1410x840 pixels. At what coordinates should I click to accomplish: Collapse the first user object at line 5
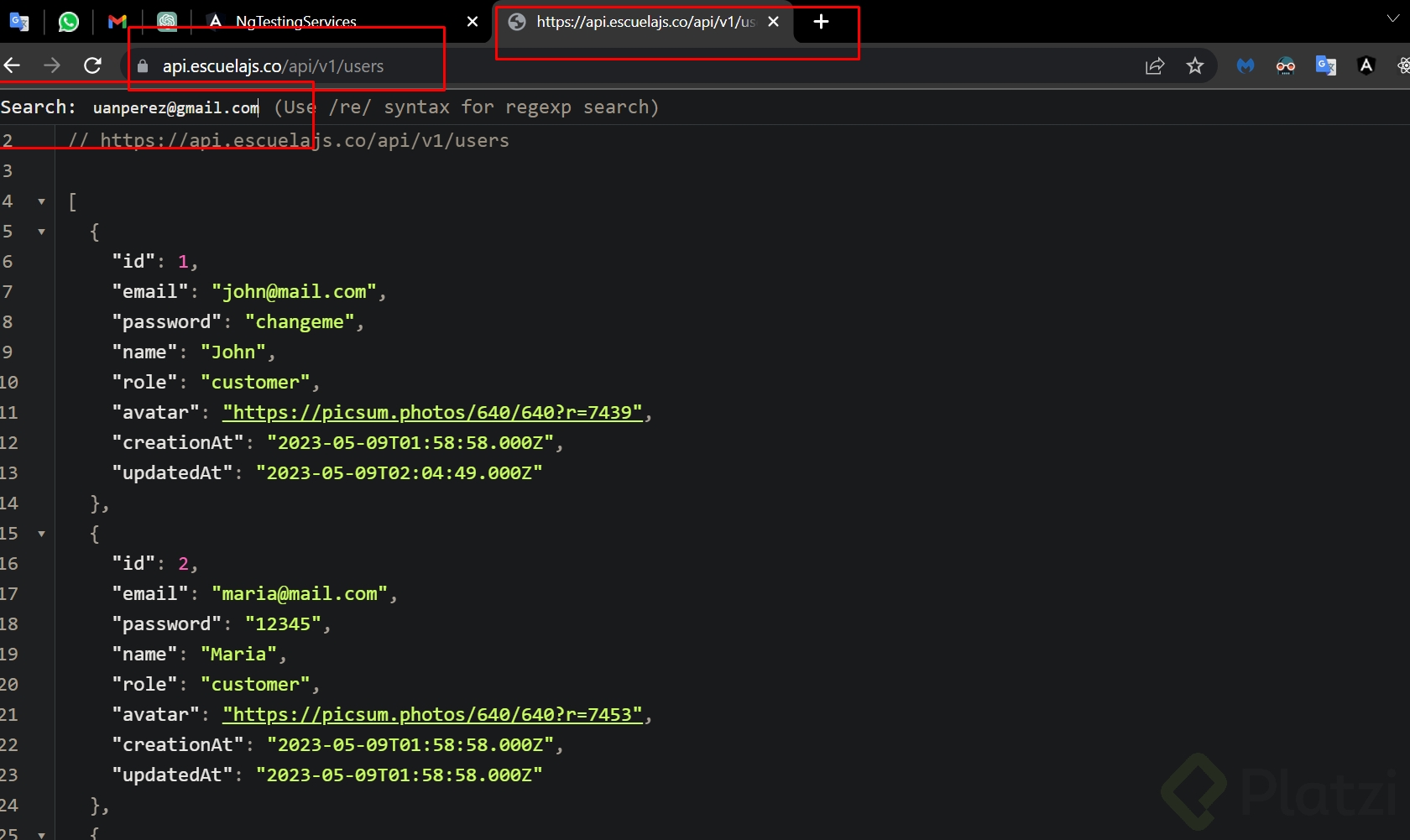pos(41,232)
